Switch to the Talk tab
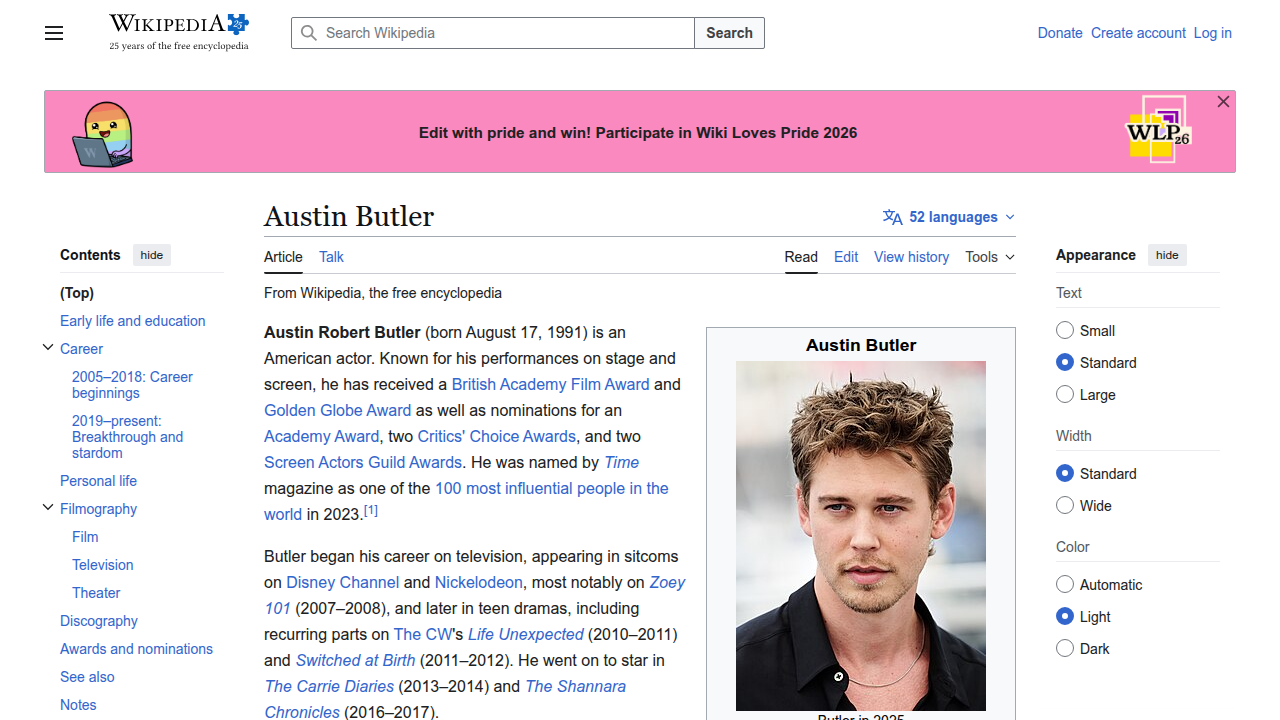The width and height of the screenshot is (1280, 720). 331,257
